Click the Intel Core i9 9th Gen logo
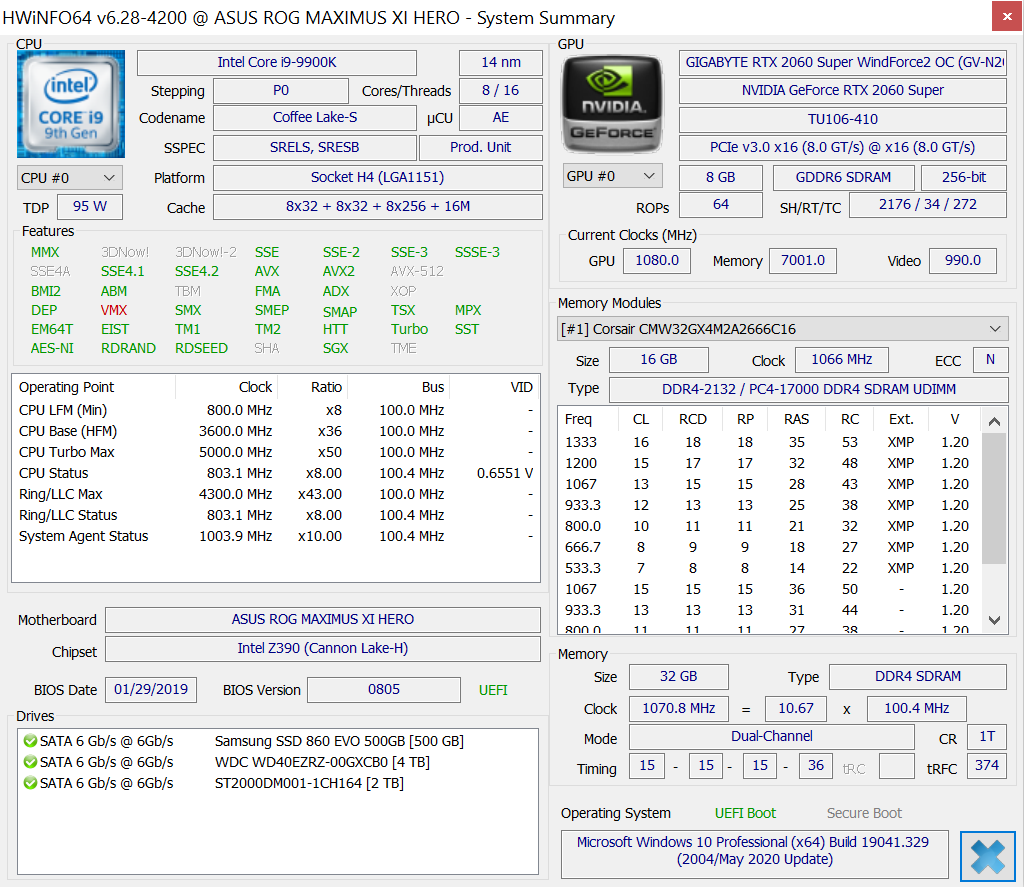This screenshot has height=887, width=1024. point(71,104)
